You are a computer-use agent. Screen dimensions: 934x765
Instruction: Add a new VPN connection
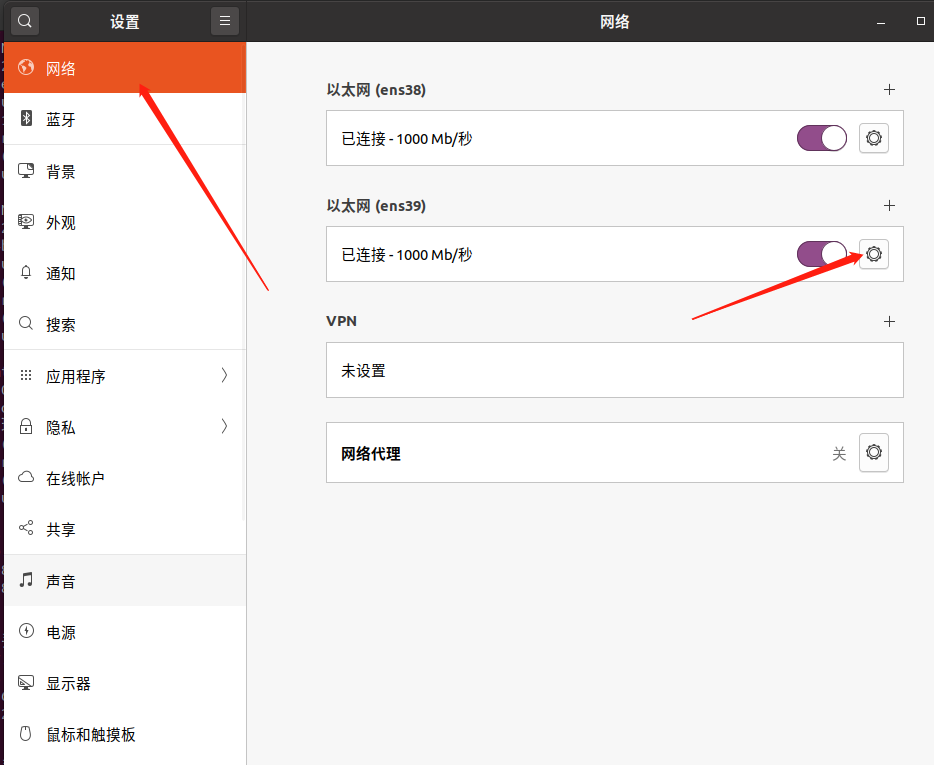889,322
